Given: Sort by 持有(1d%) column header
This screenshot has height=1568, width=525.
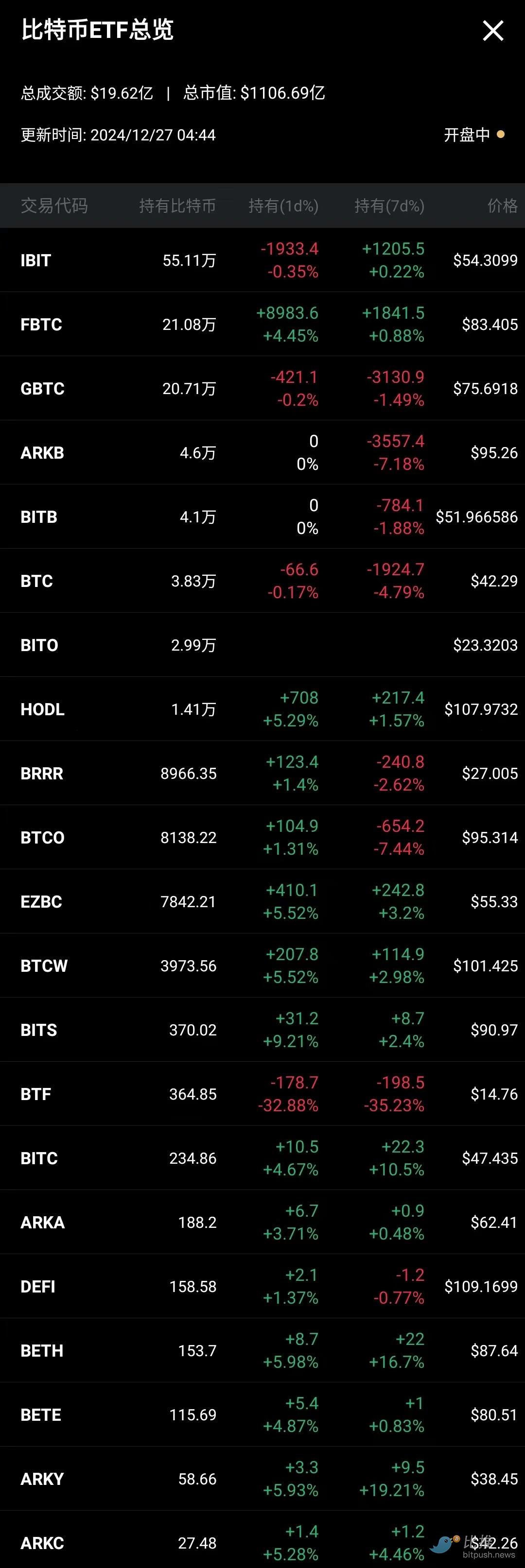Looking at the screenshot, I should [x=283, y=206].
